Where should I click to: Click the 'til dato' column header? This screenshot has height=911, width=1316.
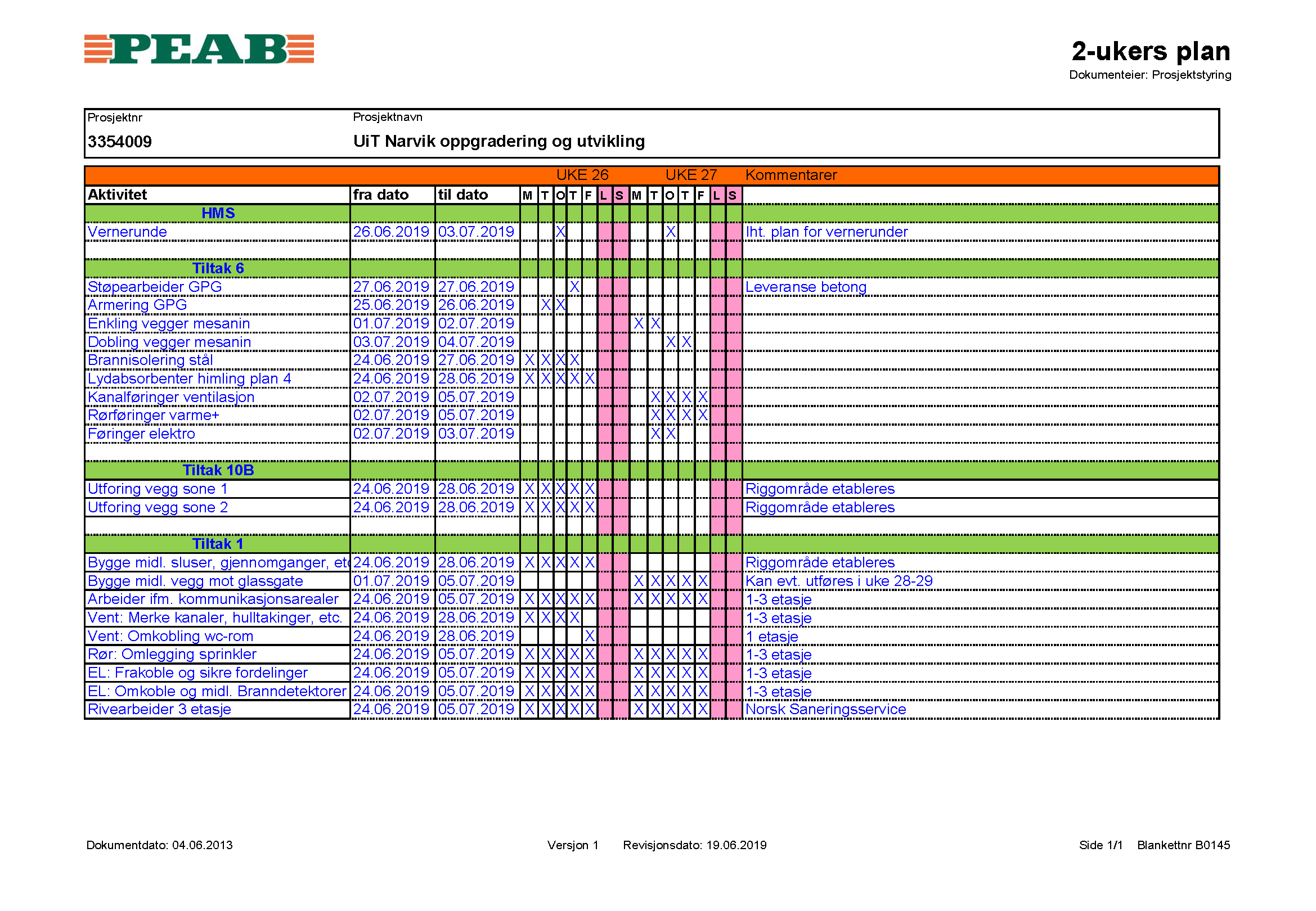click(462, 195)
